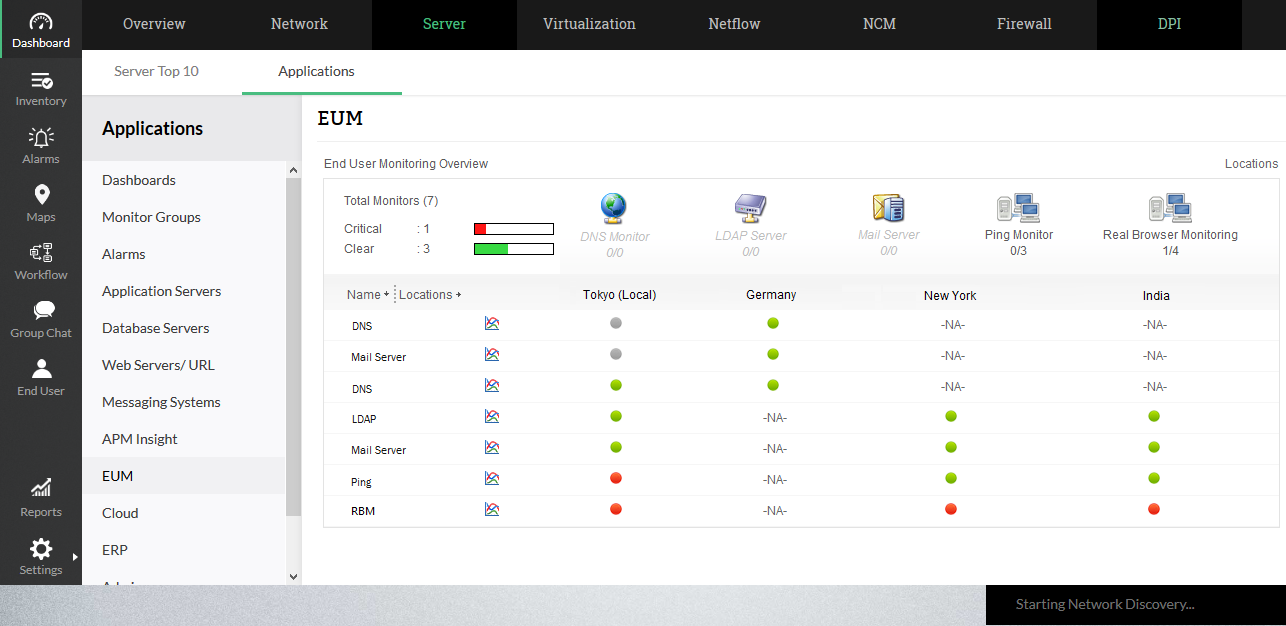Viewport: 1286px width, 626px height.
Task: Open the Group Chat icon
Action: click(x=43, y=311)
